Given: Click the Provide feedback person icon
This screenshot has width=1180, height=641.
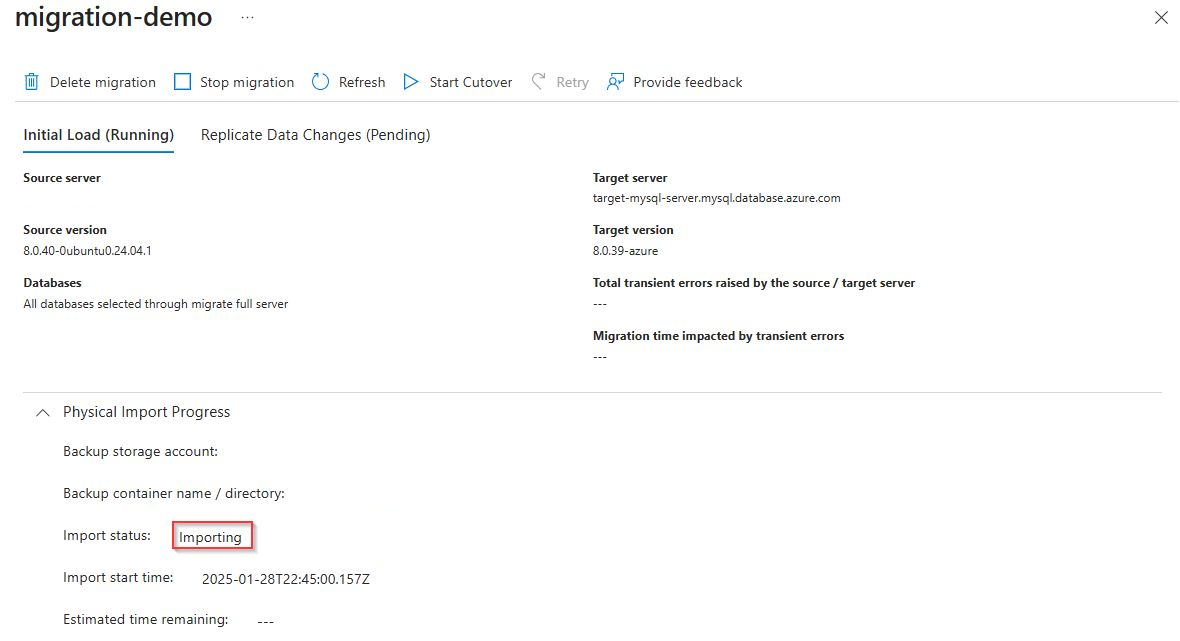Looking at the screenshot, I should point(616,82).
